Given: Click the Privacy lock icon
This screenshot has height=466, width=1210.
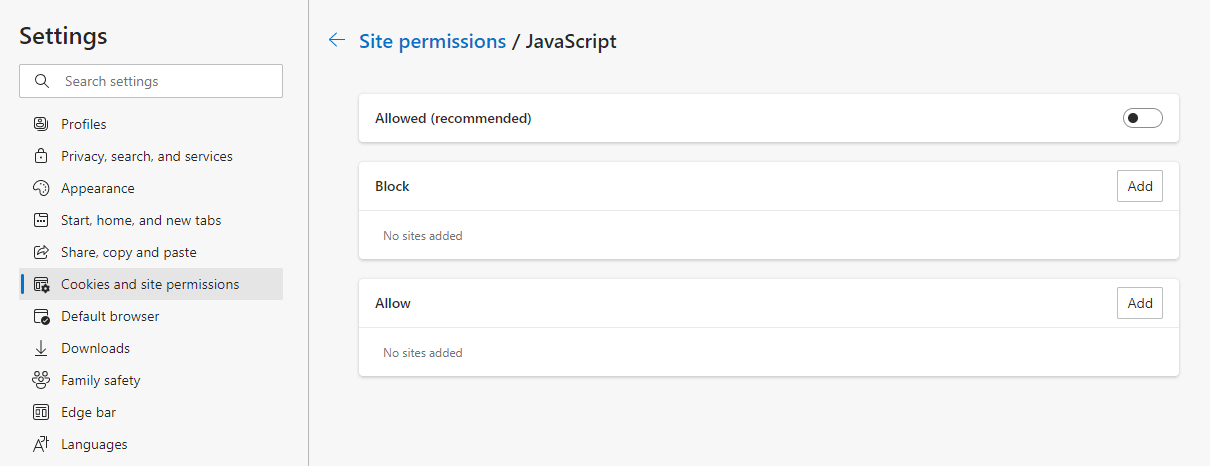Looking at the screenshot, I should pyautogui.click(x=41, y=156).
